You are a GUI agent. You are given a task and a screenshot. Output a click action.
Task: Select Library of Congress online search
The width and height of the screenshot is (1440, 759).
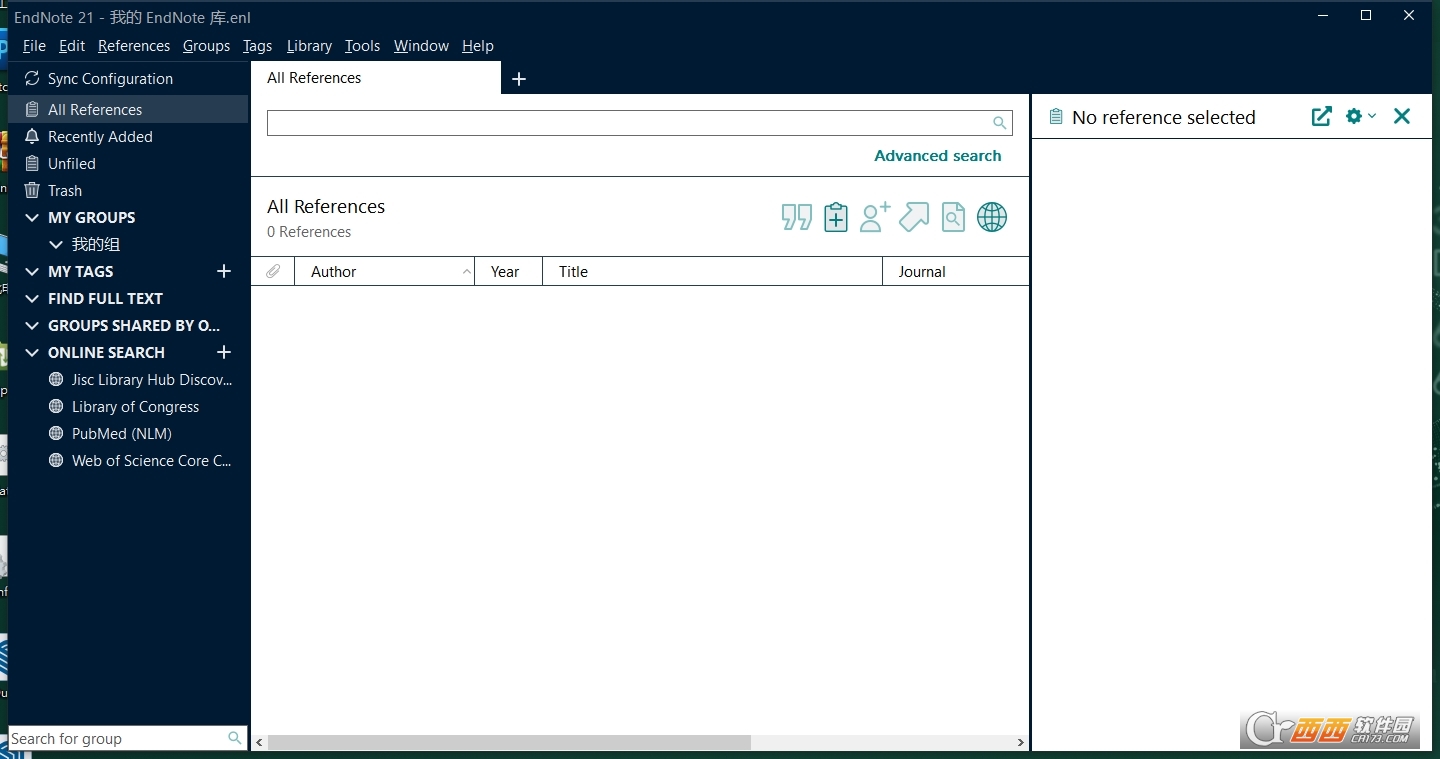135,406
